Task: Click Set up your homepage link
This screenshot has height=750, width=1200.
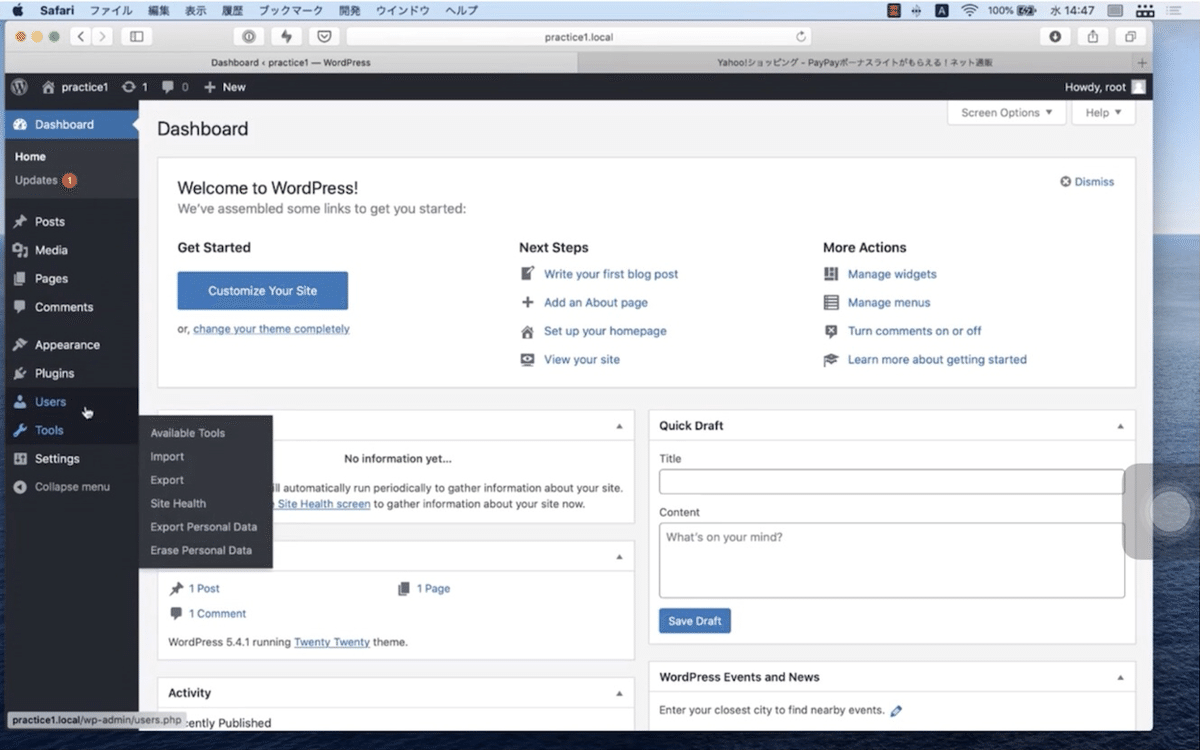Action: [605, 331]
